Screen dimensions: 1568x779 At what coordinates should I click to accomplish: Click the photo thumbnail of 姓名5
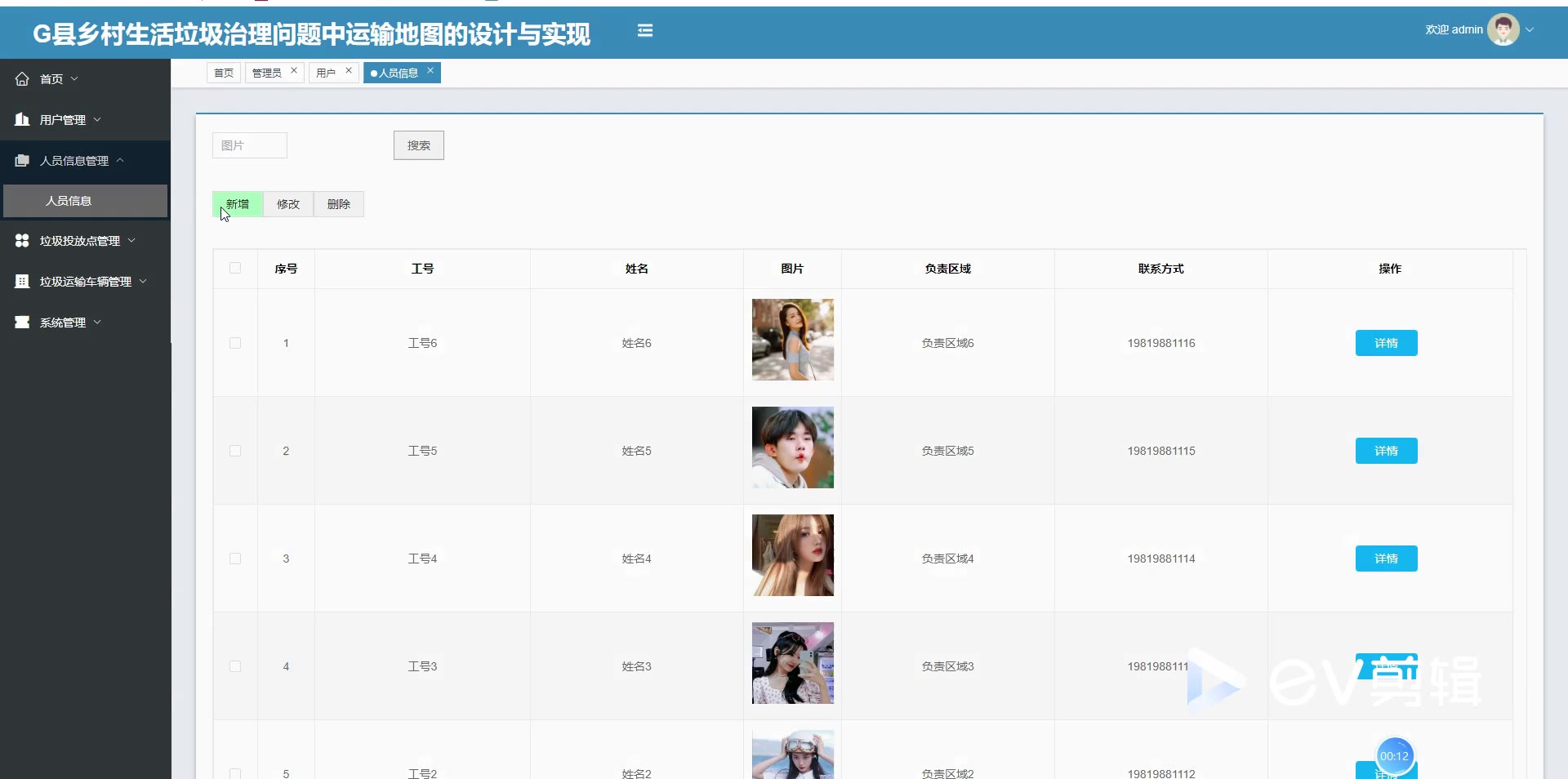[x=793, y=447]
